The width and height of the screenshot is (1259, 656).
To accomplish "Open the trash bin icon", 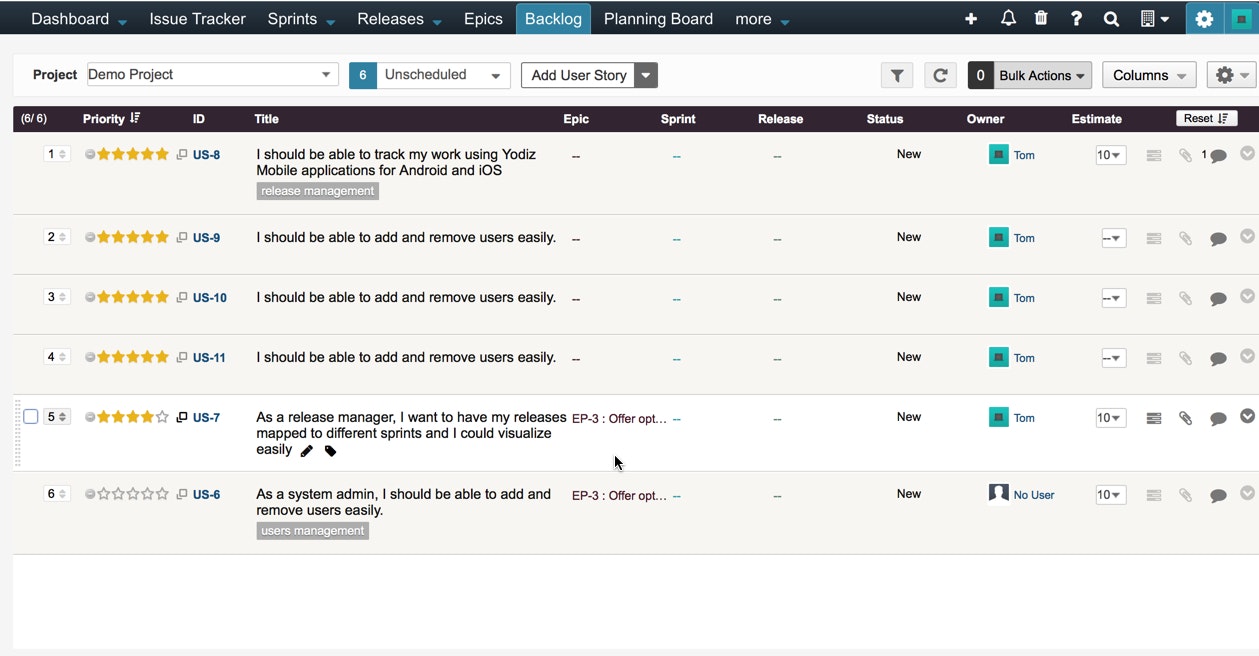I will (1041, 18).
